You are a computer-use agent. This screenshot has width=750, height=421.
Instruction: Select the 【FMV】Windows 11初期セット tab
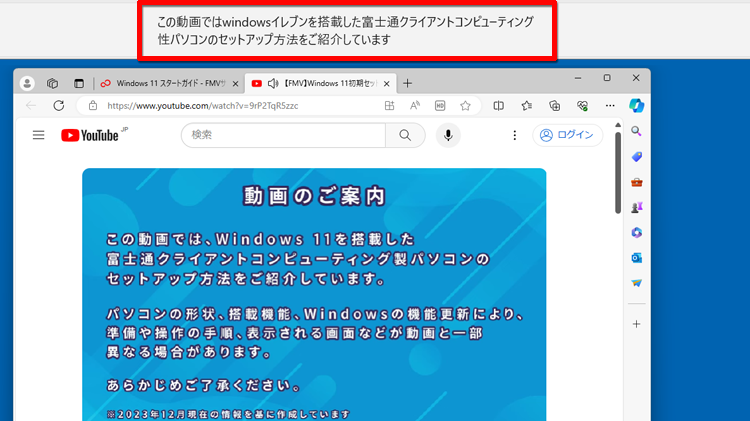pyautogui.click(x=320, y=83)
